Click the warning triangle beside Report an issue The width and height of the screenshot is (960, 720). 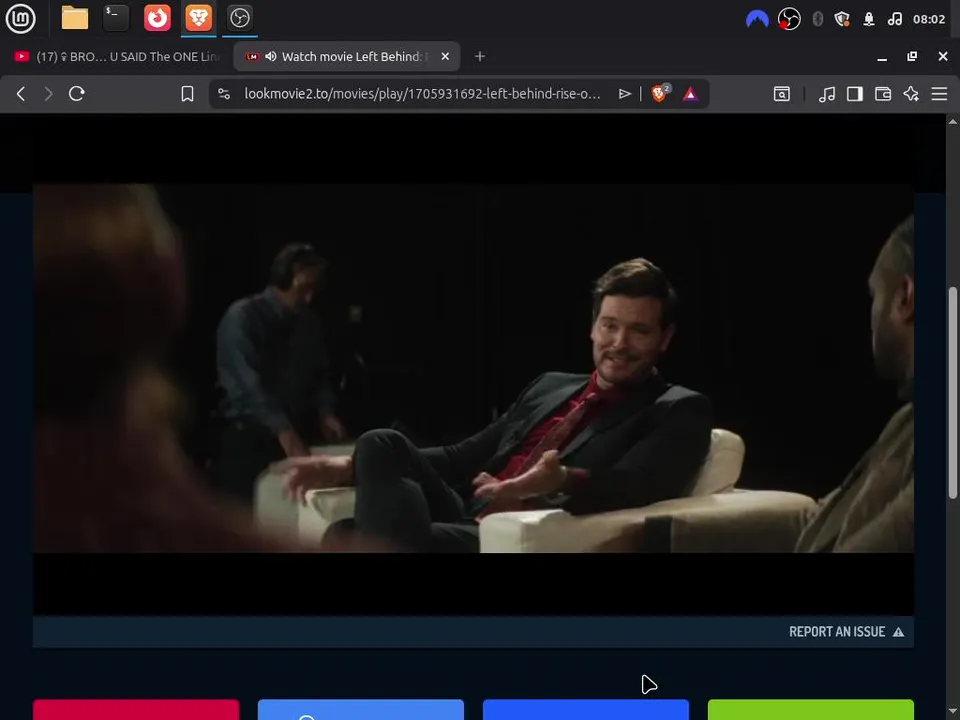(x=898, y=632)
